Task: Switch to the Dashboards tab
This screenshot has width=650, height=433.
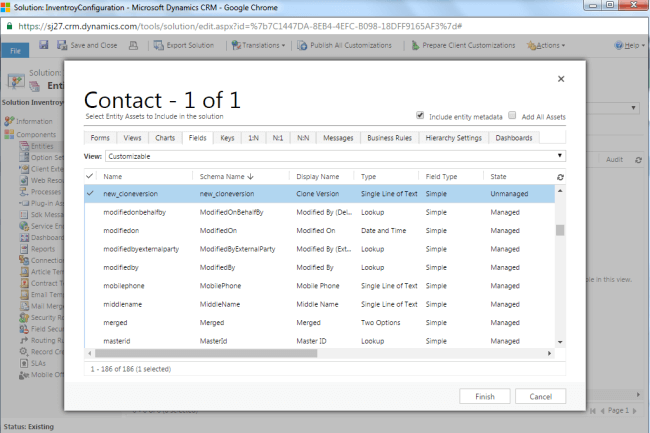Action: 514,138
